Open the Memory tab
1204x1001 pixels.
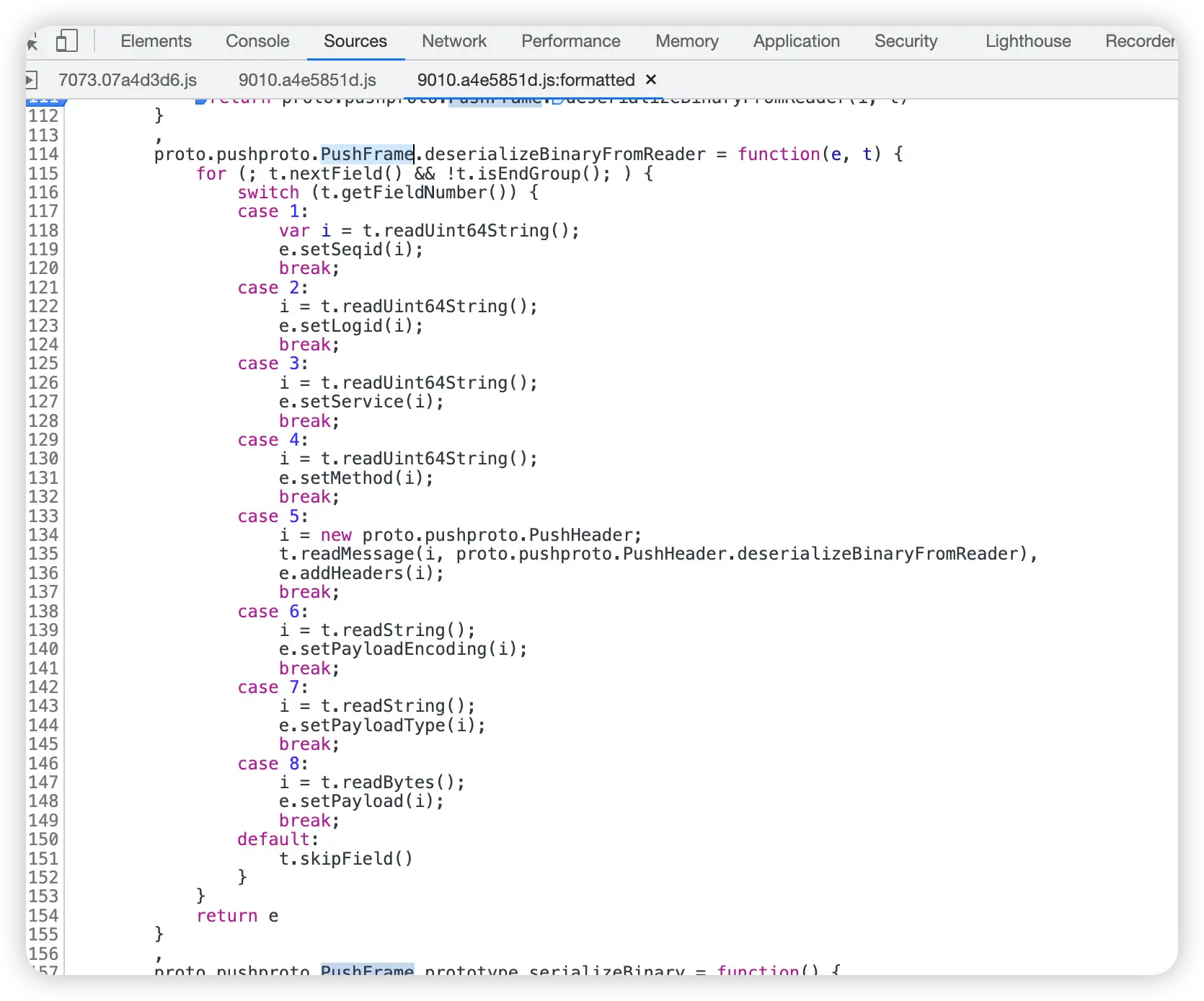coord(687,41)
